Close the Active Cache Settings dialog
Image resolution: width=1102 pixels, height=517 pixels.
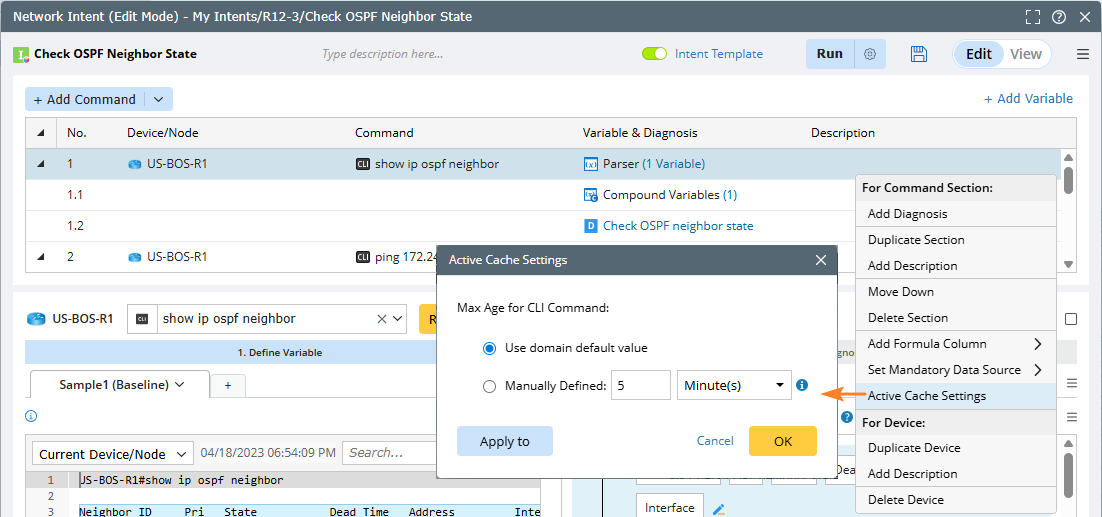(x=821, y=260)
